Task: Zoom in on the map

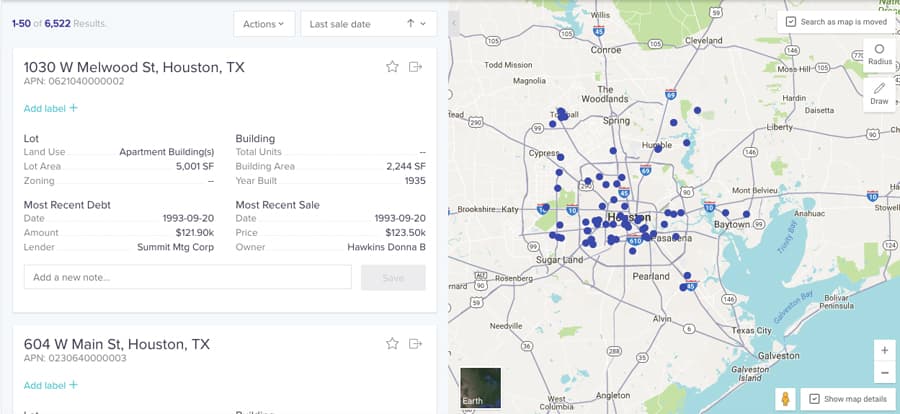Action: pos(883,350)
